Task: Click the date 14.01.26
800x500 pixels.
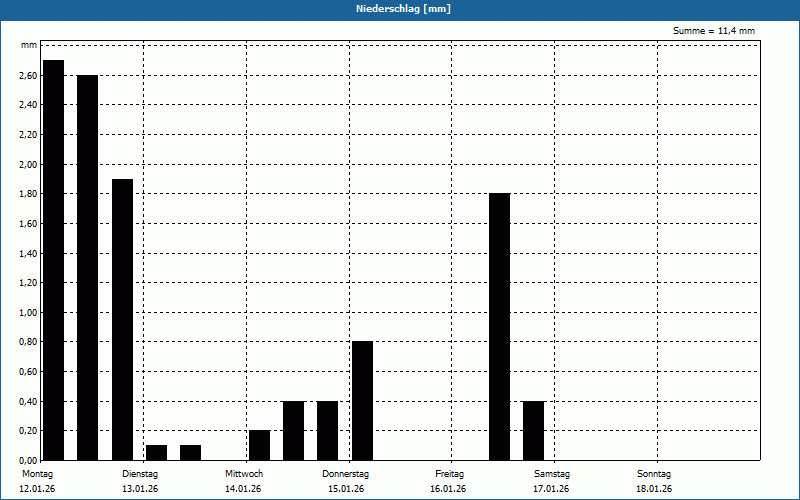Action: (x=243, y=489)
